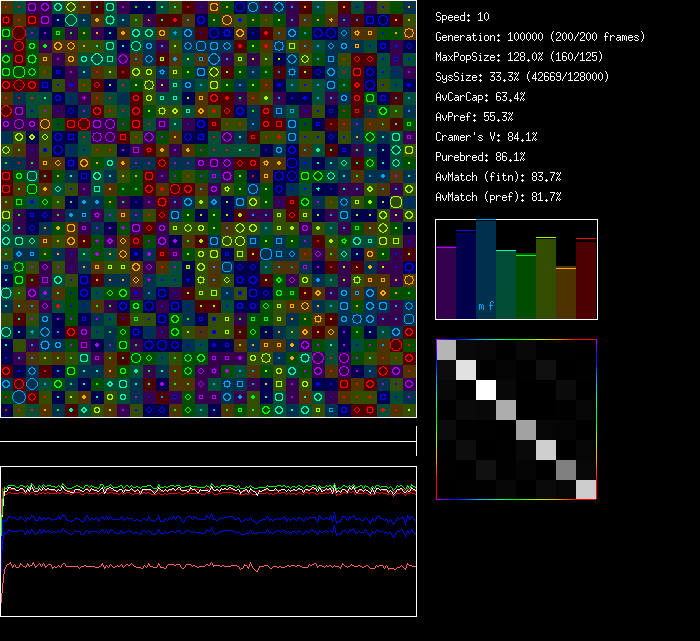700x641 pixels.
Task: Click the AvMatch (pref): 81.7% line
Action: coord(498,197)
